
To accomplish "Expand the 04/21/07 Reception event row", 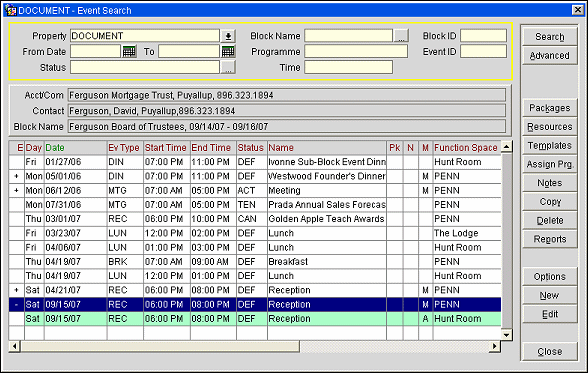I will (x=16, y=290).
